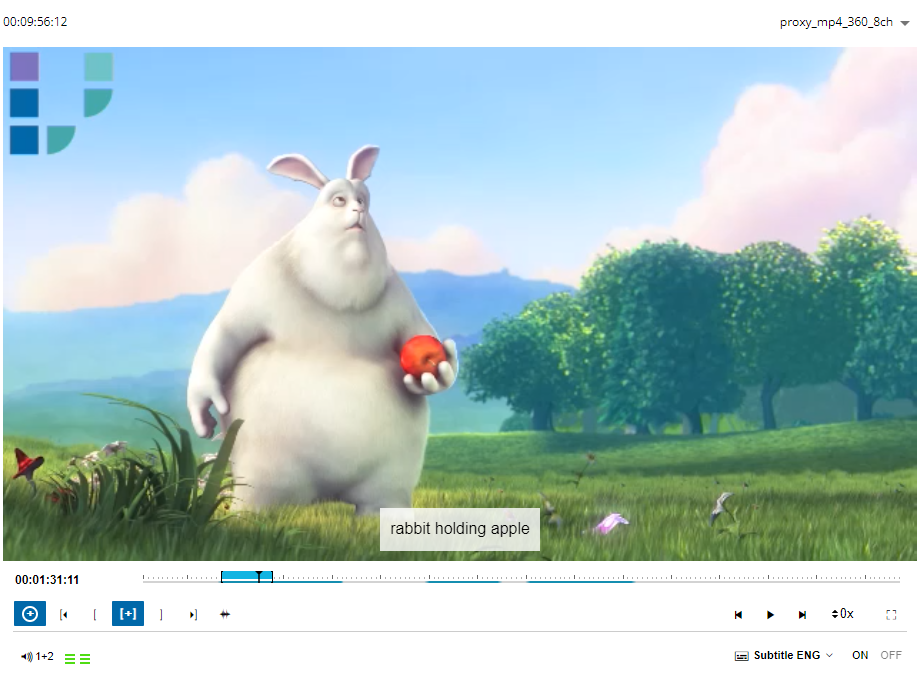The image size is (920, 682).
Task: Jump to the out point
Action: (x=193, y=615)
